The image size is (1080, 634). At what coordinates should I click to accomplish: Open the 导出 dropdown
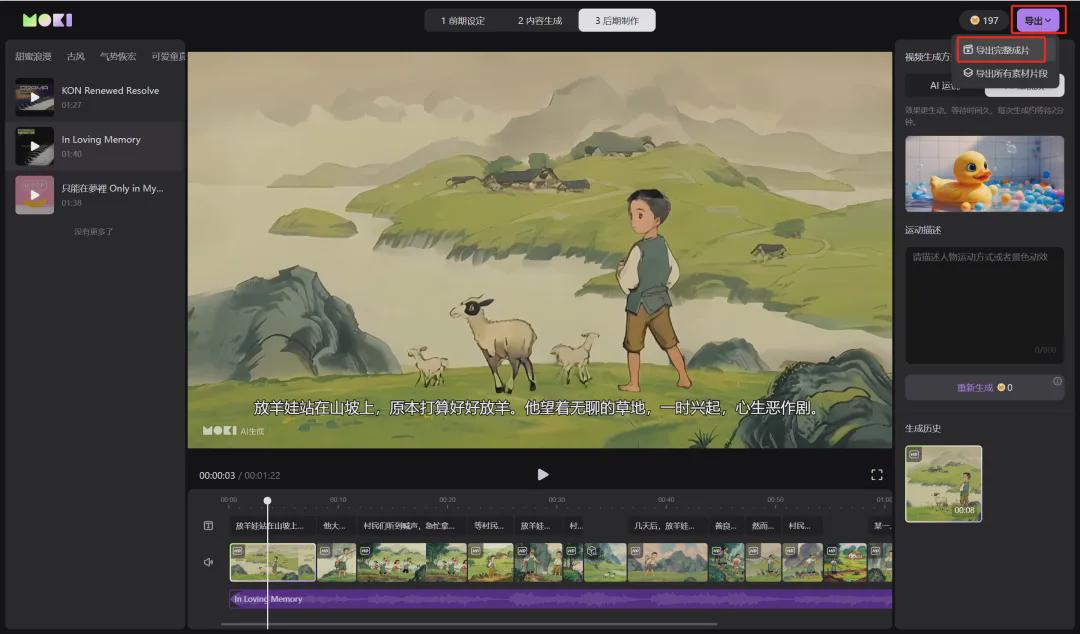[1036, 19]
